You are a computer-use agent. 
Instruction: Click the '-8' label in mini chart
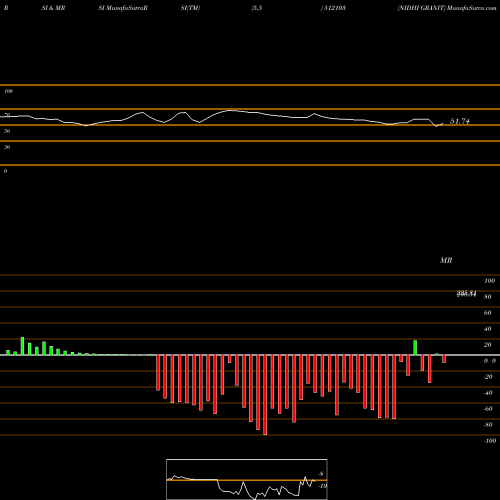coord(321,474)
